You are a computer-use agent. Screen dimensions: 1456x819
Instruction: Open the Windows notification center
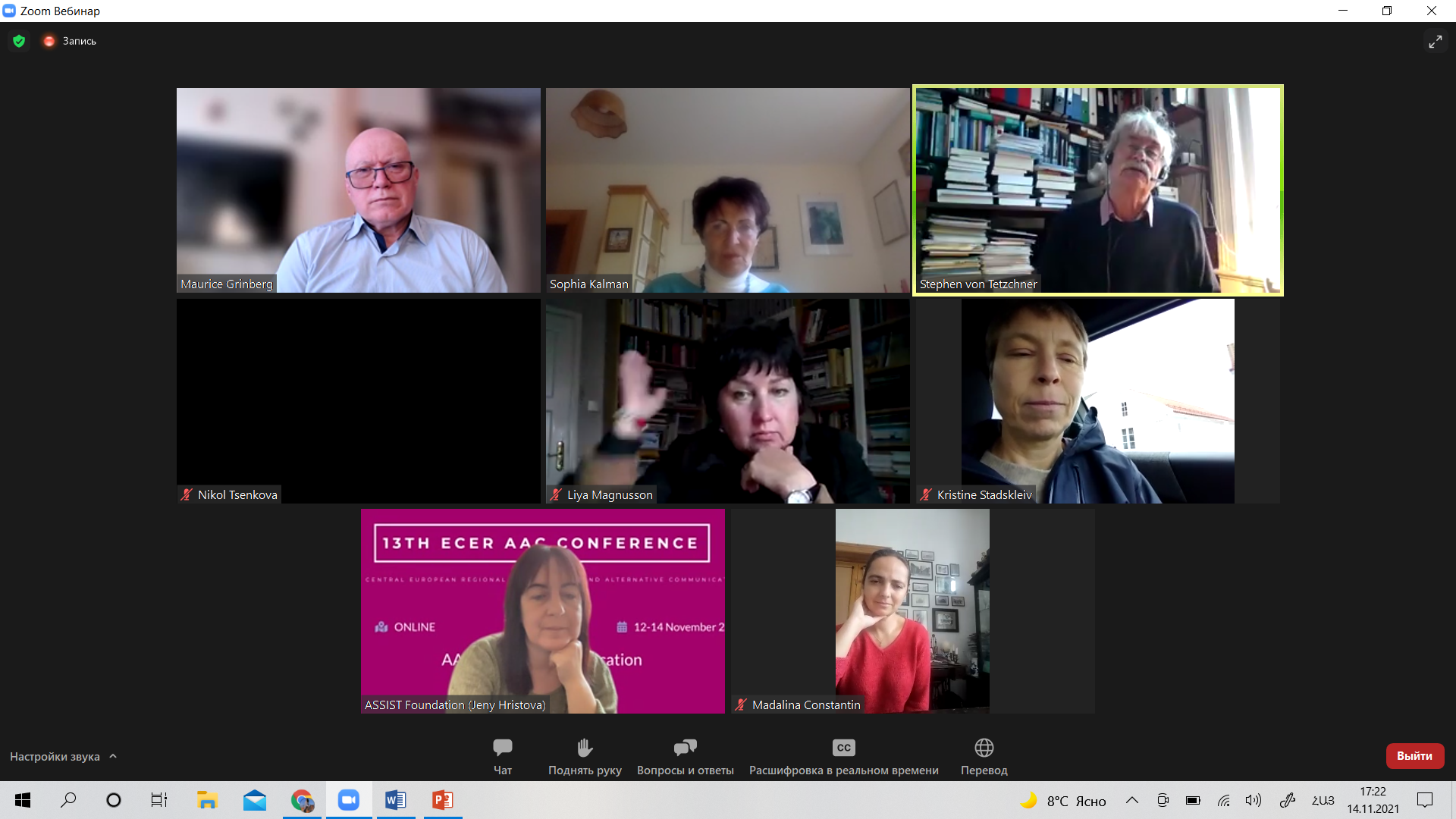tap(1425, 800)
